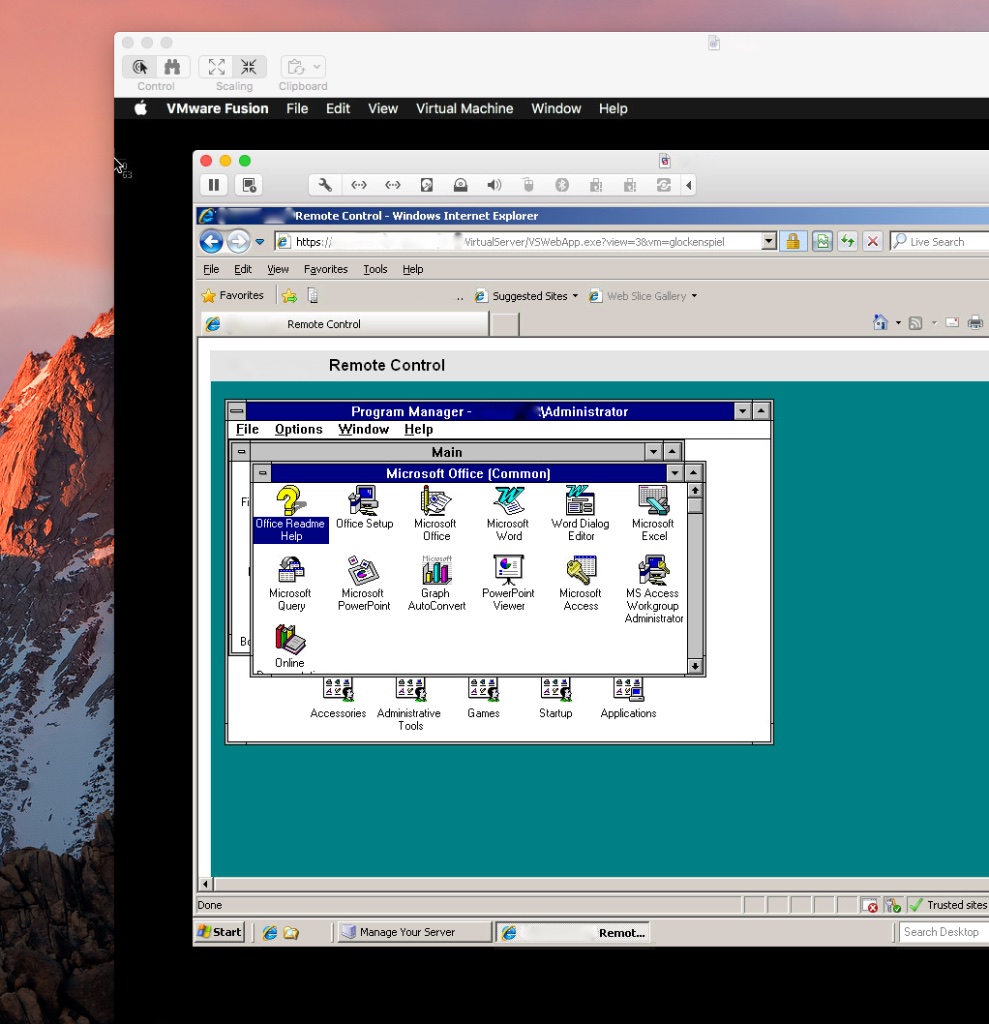Pause the virtual machine

pyautogui.click(x=213, y=185)
